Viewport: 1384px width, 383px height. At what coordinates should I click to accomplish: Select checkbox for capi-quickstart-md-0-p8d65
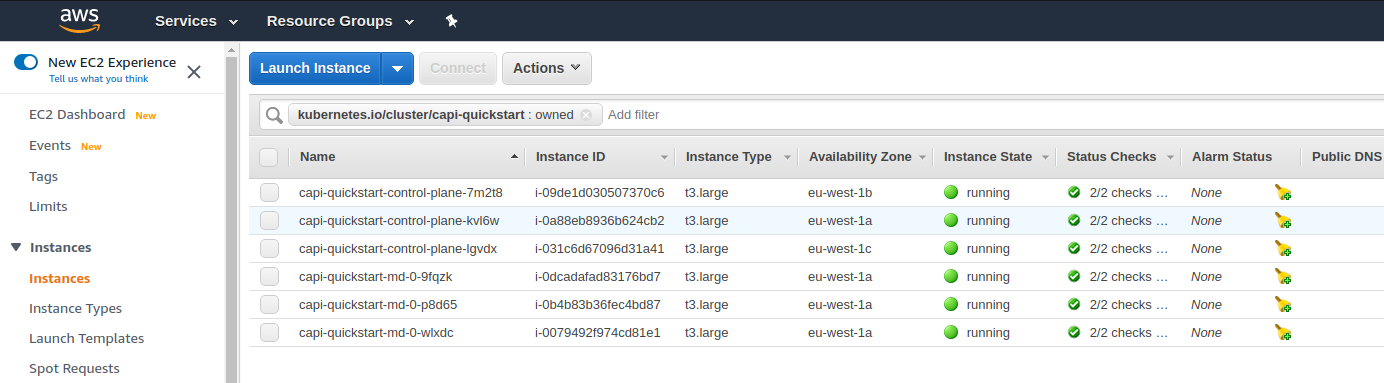[x=269, y=305]
